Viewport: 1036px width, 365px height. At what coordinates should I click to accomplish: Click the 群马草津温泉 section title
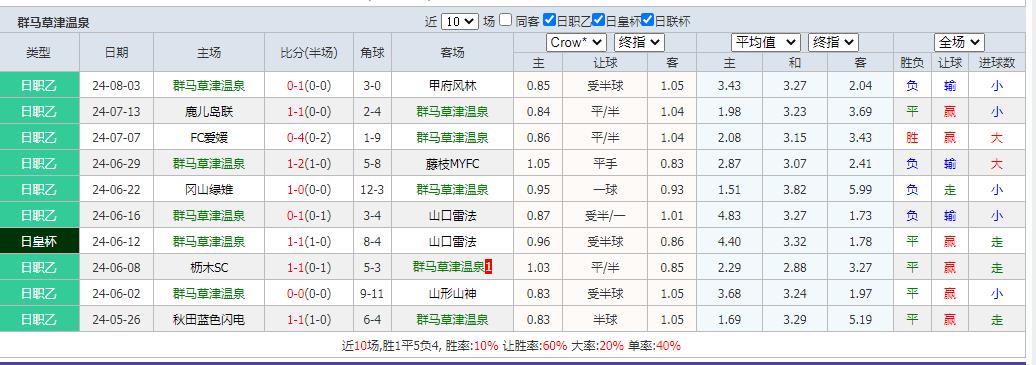(x=54, y=23)
